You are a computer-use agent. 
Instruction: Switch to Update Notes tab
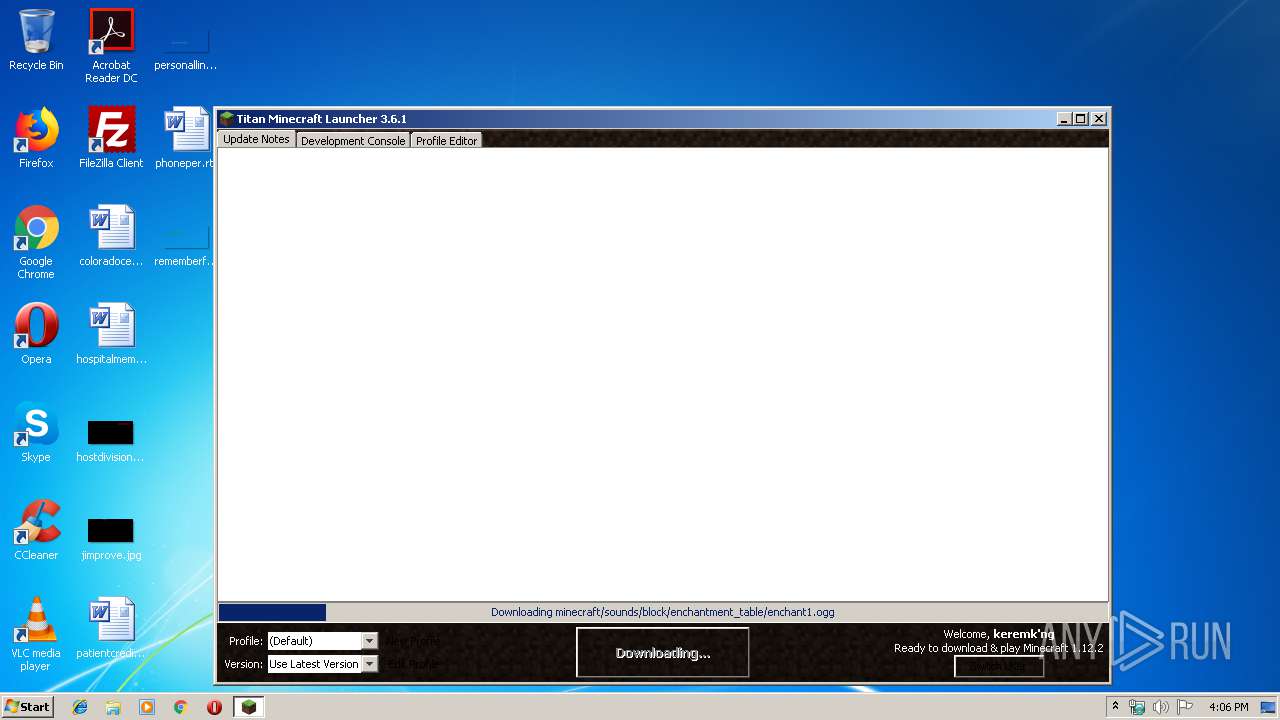256,140
